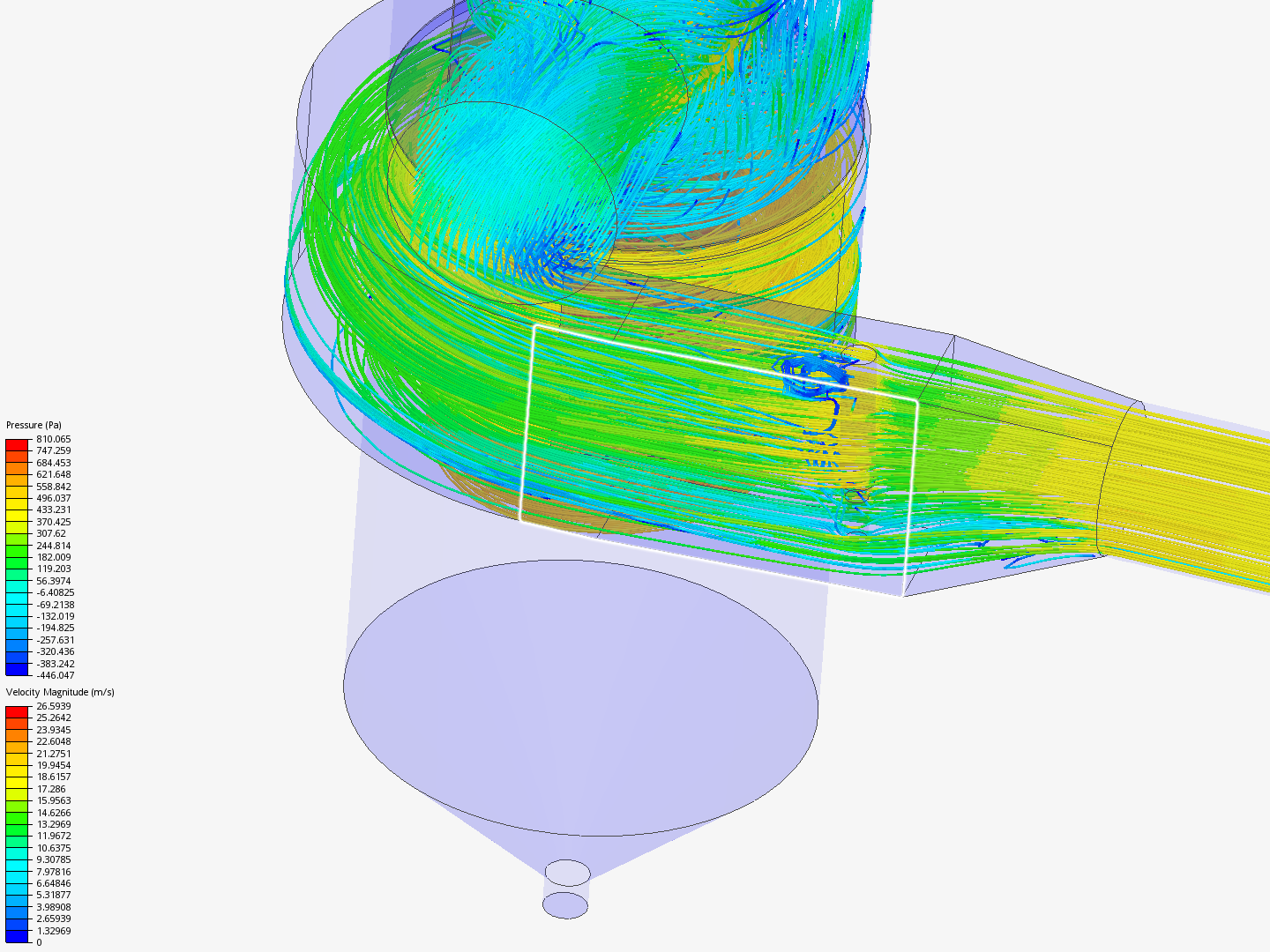Viewport: 1270px width, 952px height.
Task: Click the 0 minimum velocity value
Action: (x=39, y=942)
